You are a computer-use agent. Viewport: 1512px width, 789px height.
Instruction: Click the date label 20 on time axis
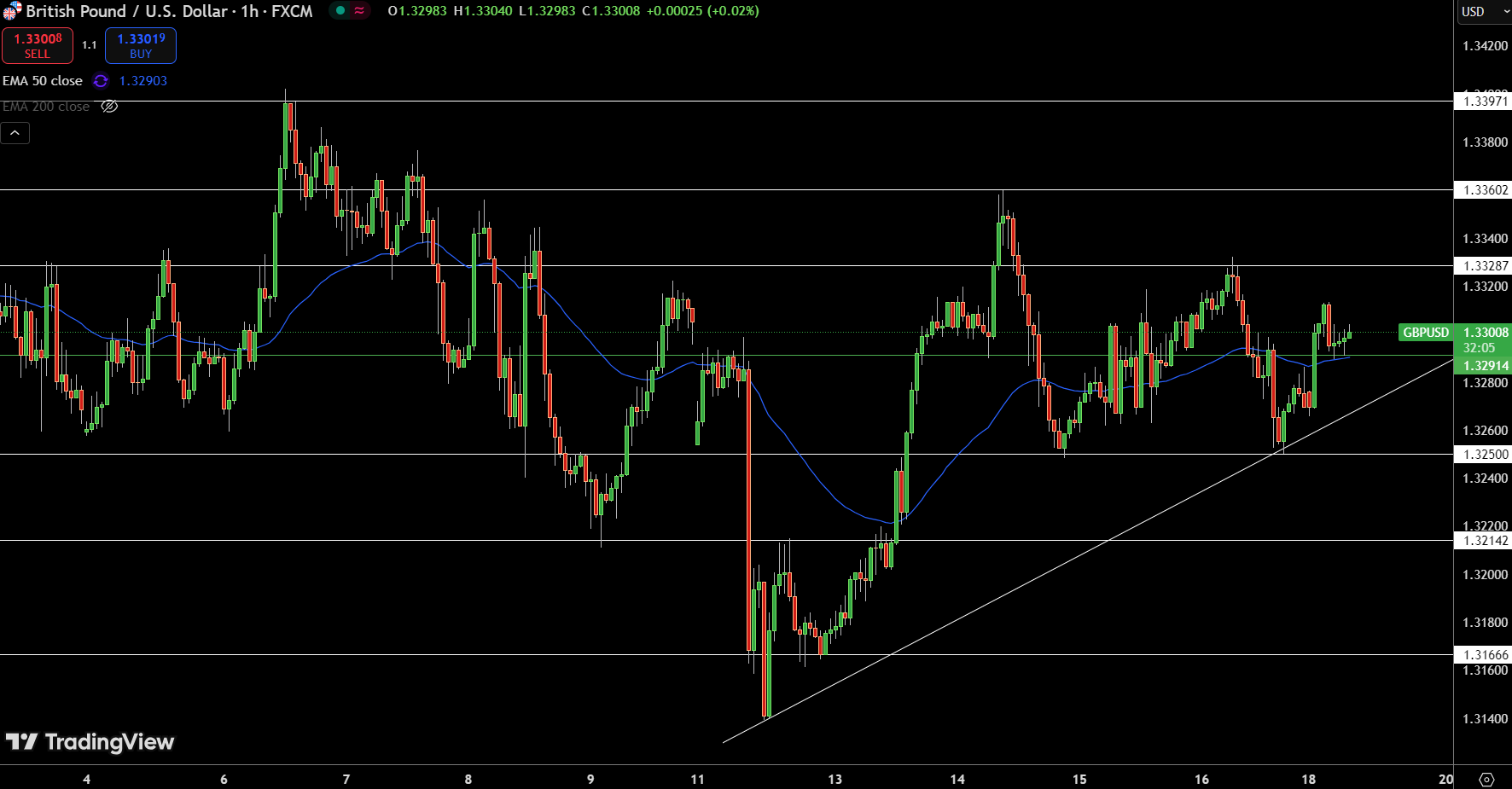(1445, 780)
